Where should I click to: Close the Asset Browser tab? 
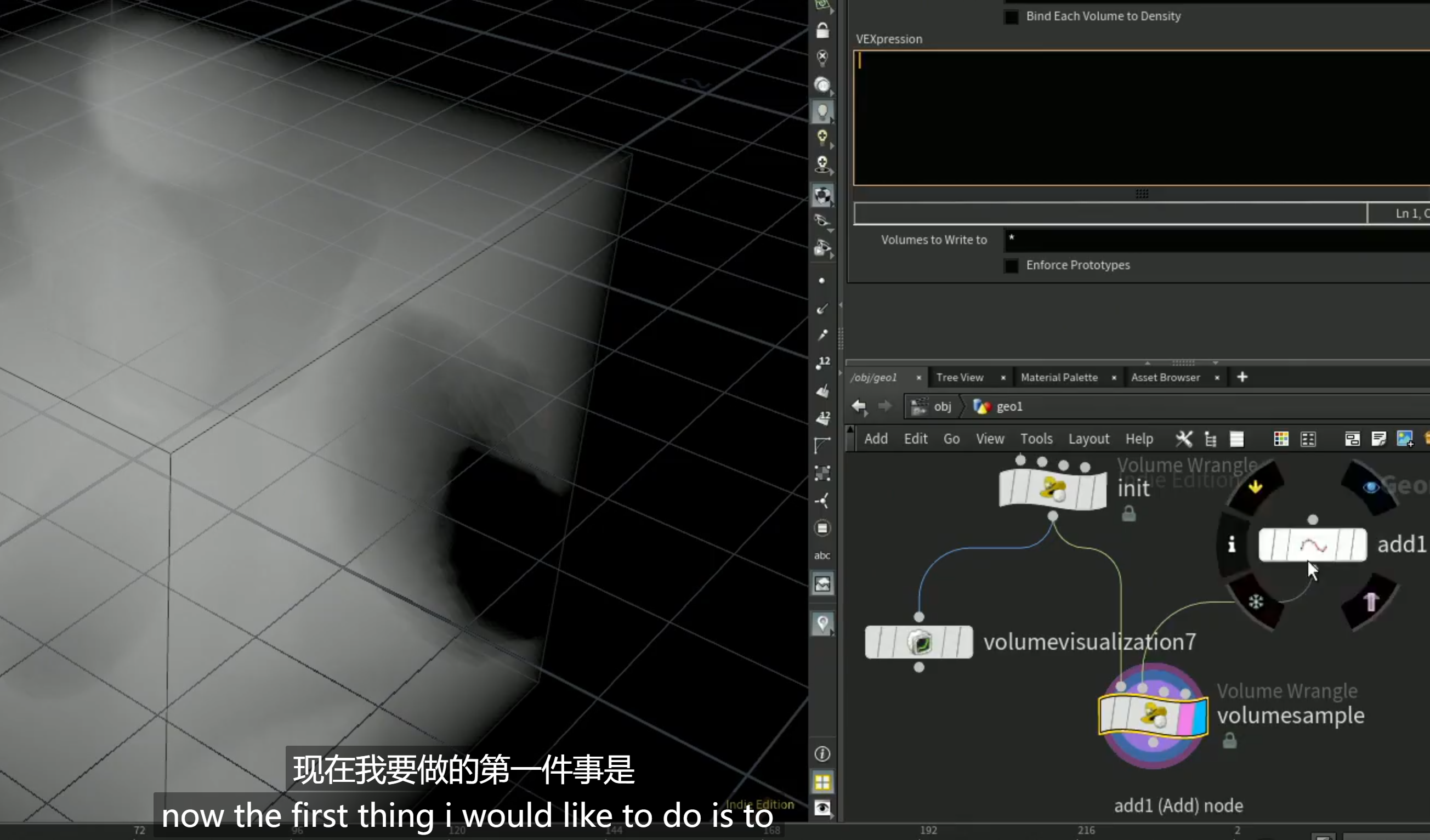1217,378
